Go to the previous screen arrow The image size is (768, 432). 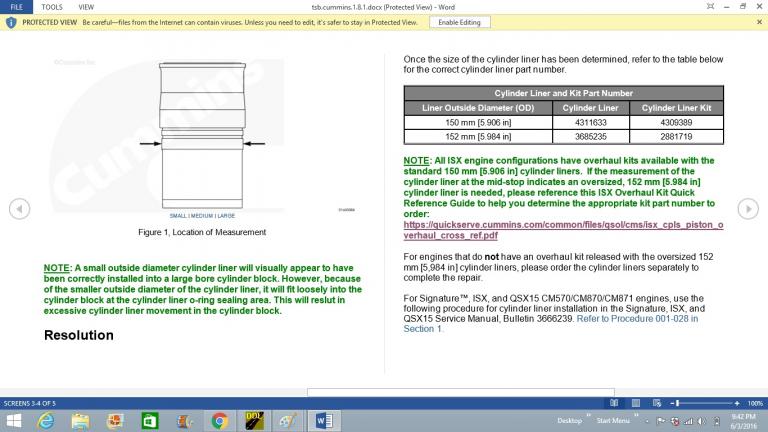[x=19, y=209]
